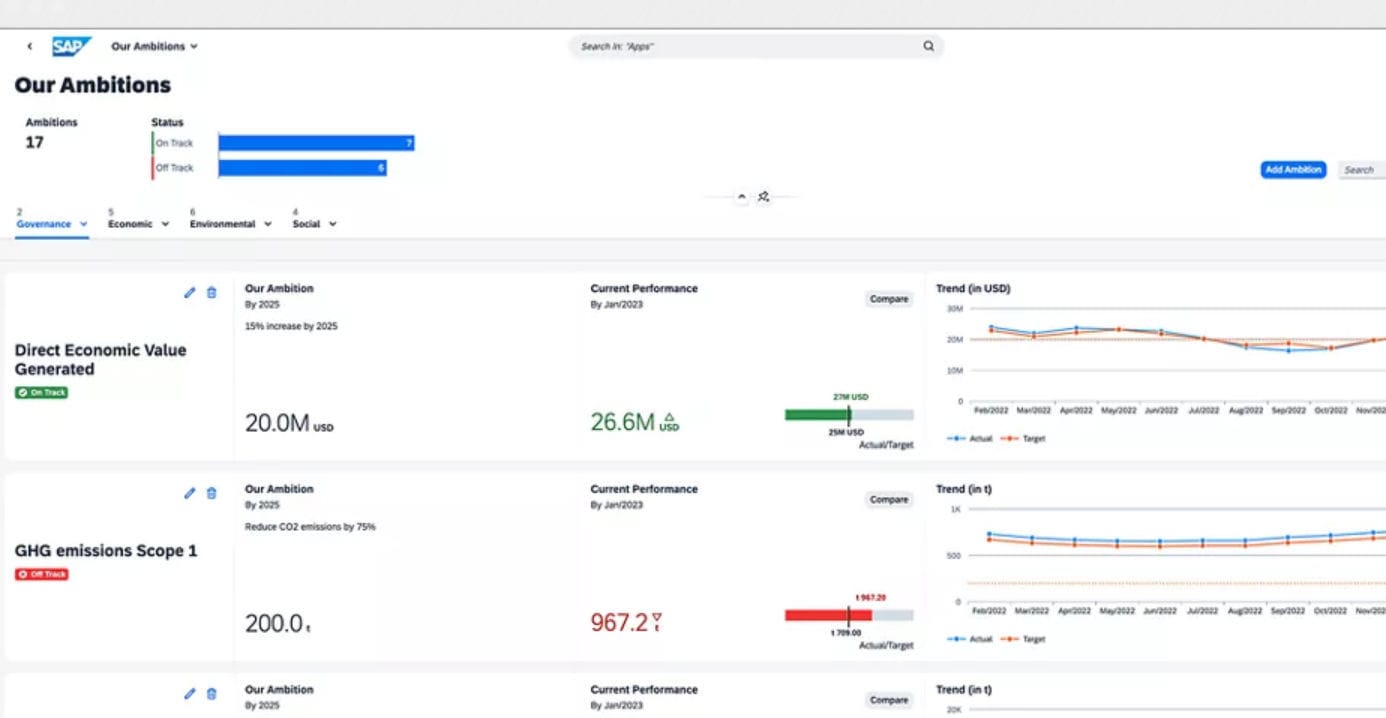1386x718 pixels.
Task: Click the SAP logo
Action: coord(70,46)
